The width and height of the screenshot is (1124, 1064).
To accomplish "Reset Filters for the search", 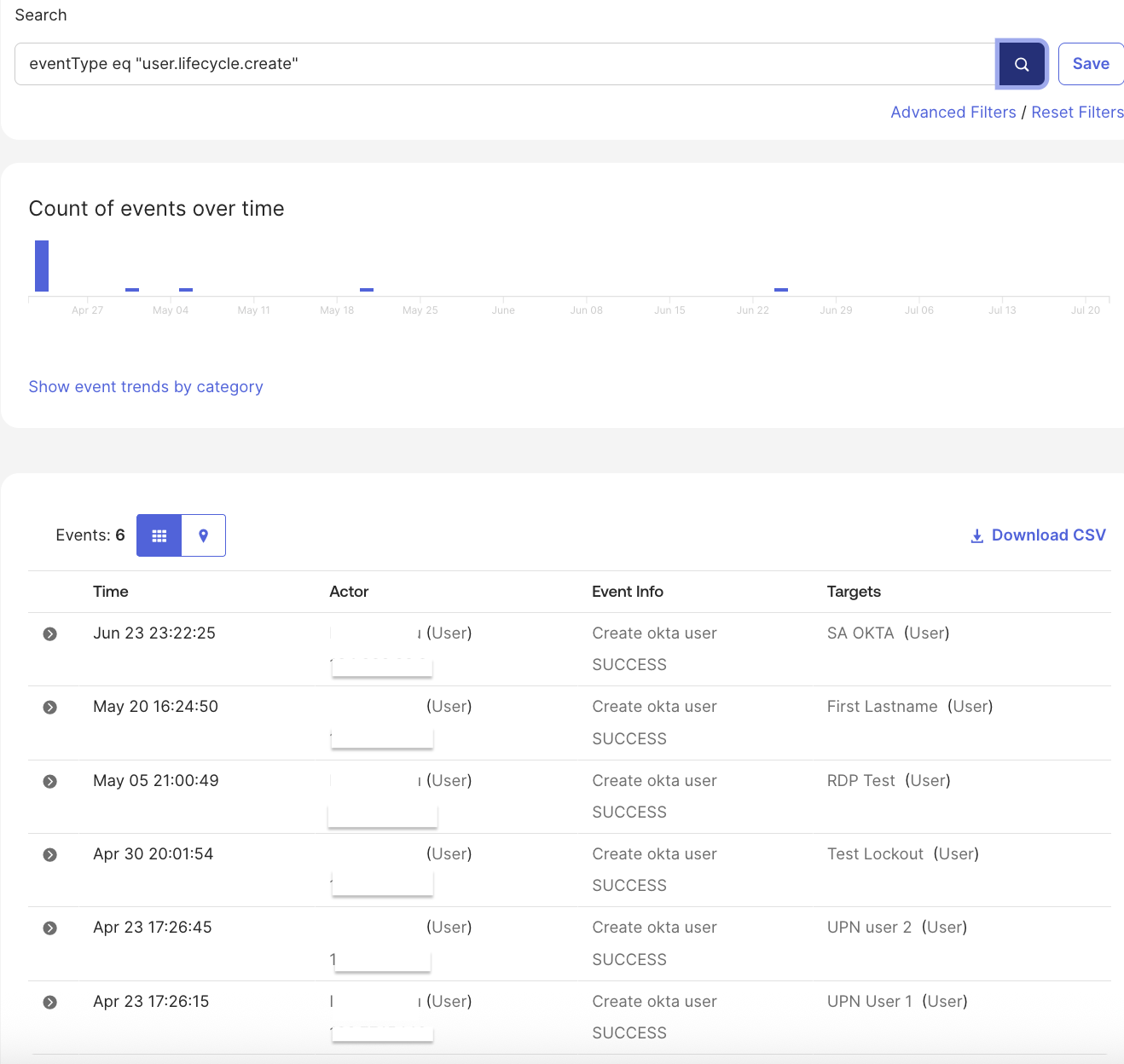I will [x=1076, y=113].
